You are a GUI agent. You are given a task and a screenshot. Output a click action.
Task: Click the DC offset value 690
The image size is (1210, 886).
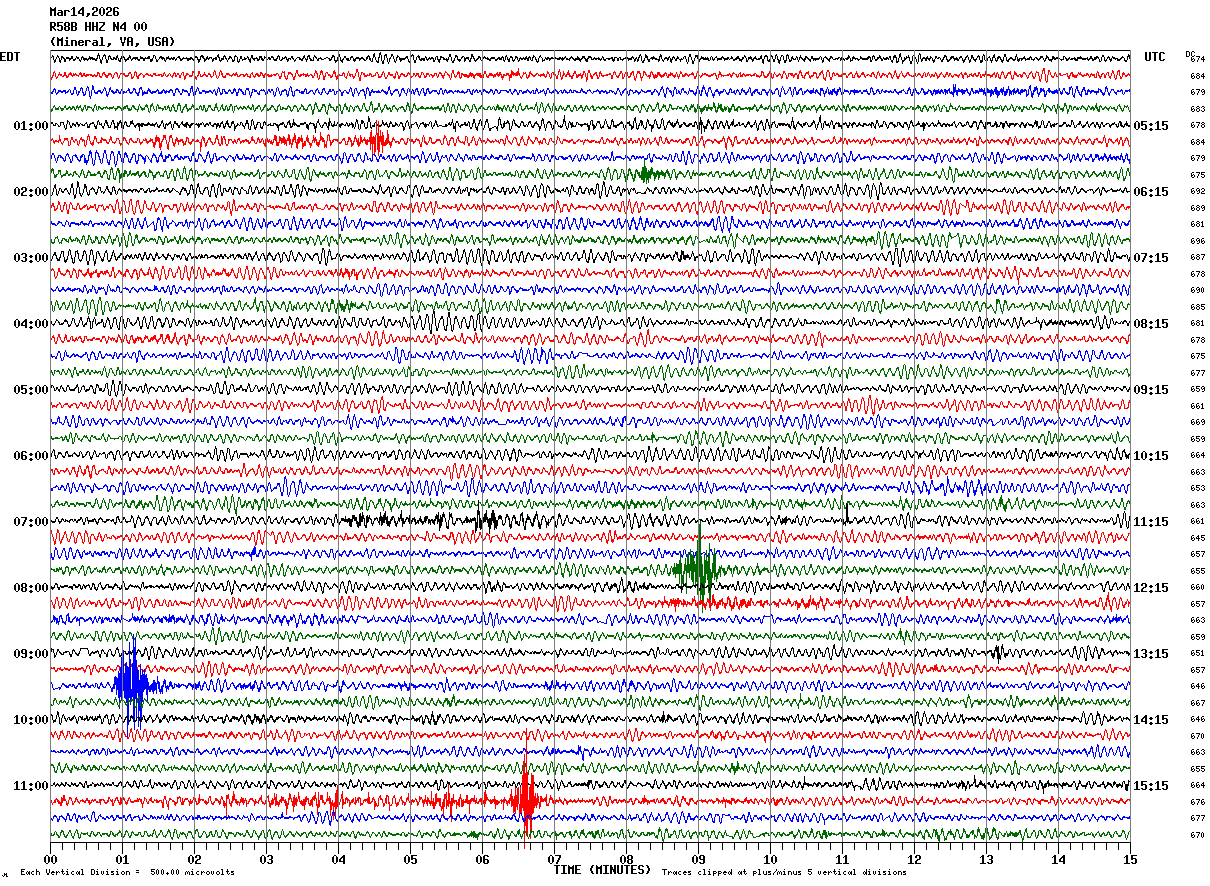point(1197,291)
